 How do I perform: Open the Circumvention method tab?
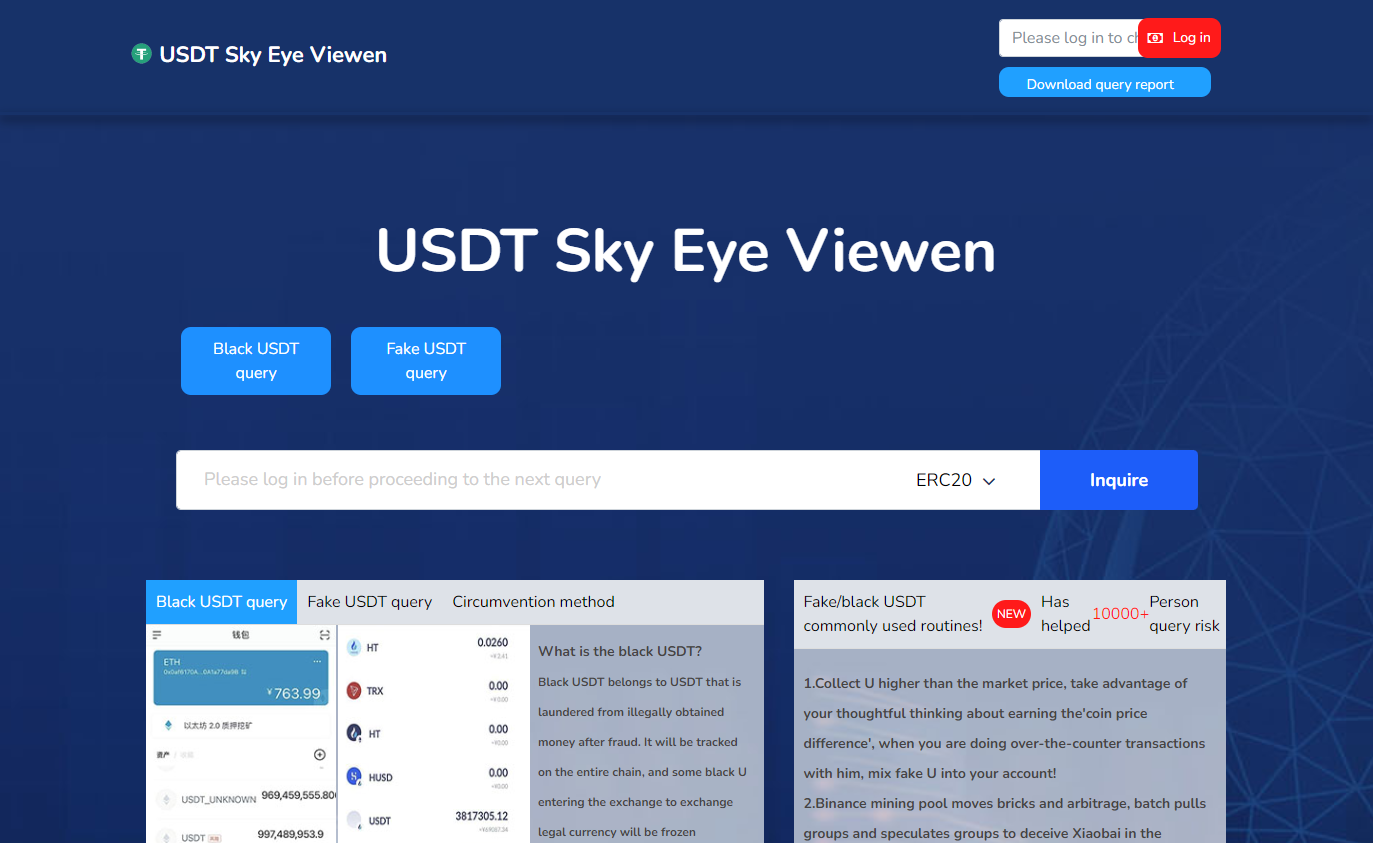[x=533, y=602]
